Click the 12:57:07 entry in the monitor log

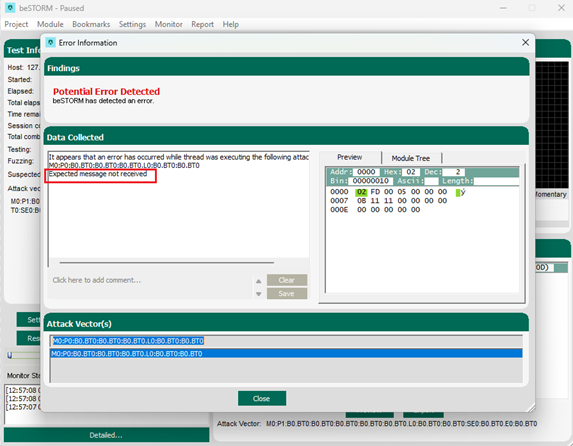pos(23,407)
